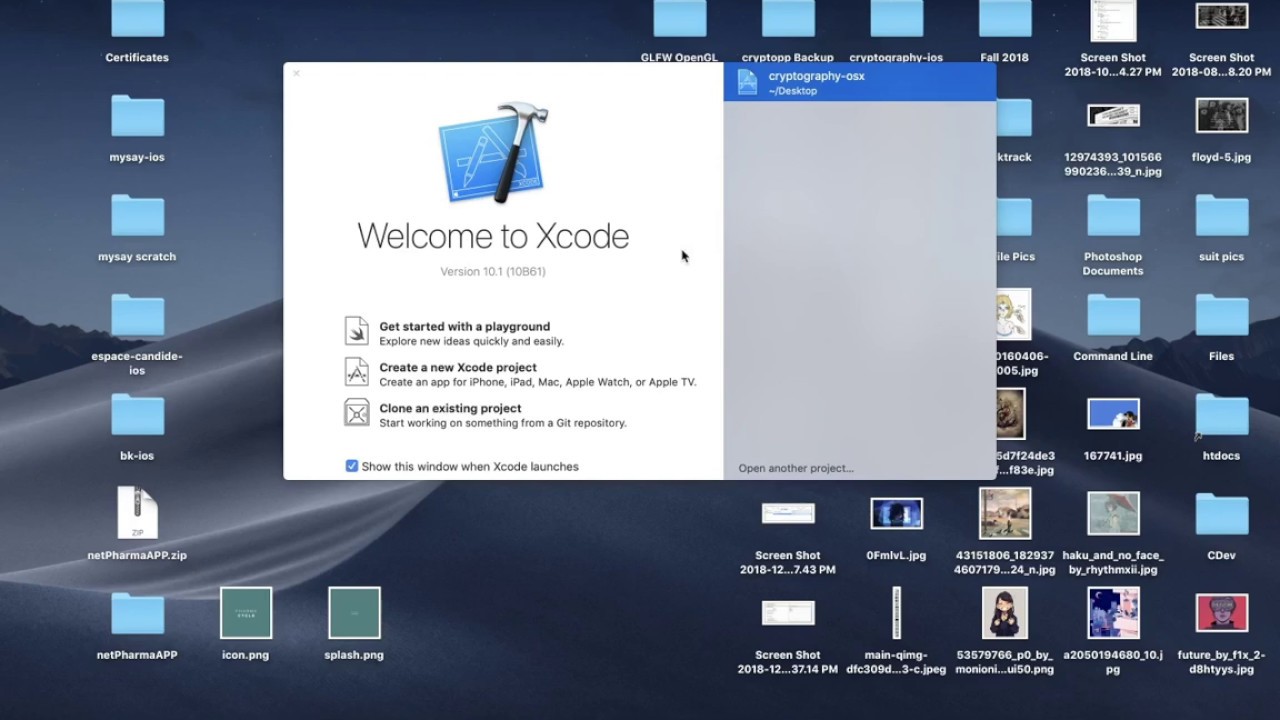Select the 43151806_182937 jpg image file
The height and width of the screenshot is (720, 1280).
[x=1005, y=513]
